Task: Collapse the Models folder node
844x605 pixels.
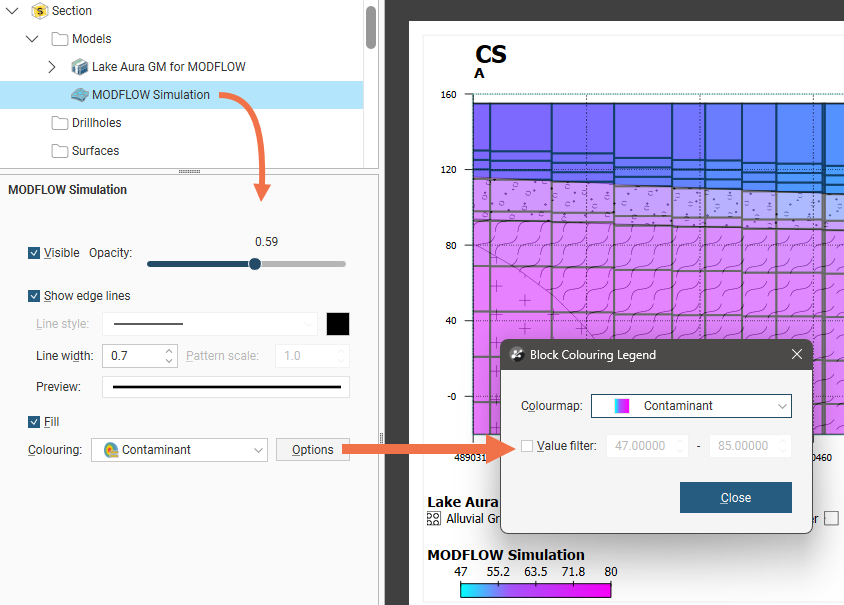Action: pos(32,39)
